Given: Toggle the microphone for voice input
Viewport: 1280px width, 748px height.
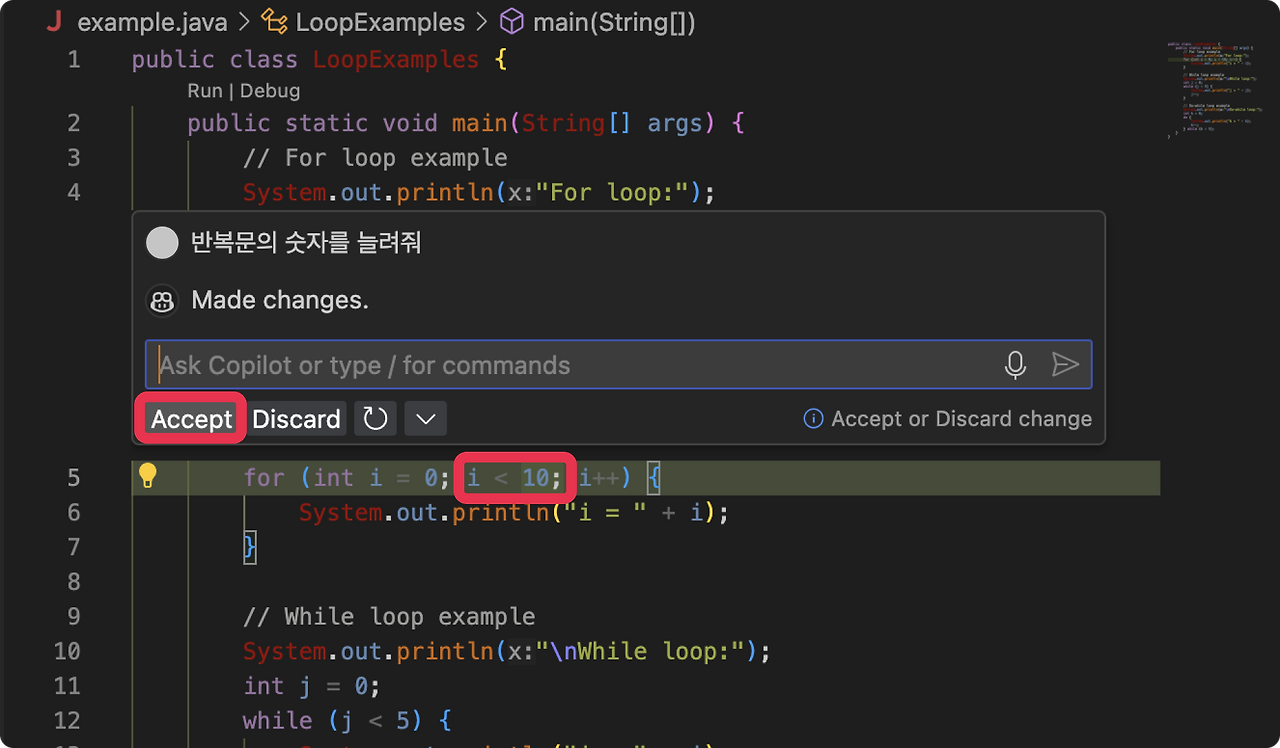Looking at the screenshot, I should click(1015, 364).
